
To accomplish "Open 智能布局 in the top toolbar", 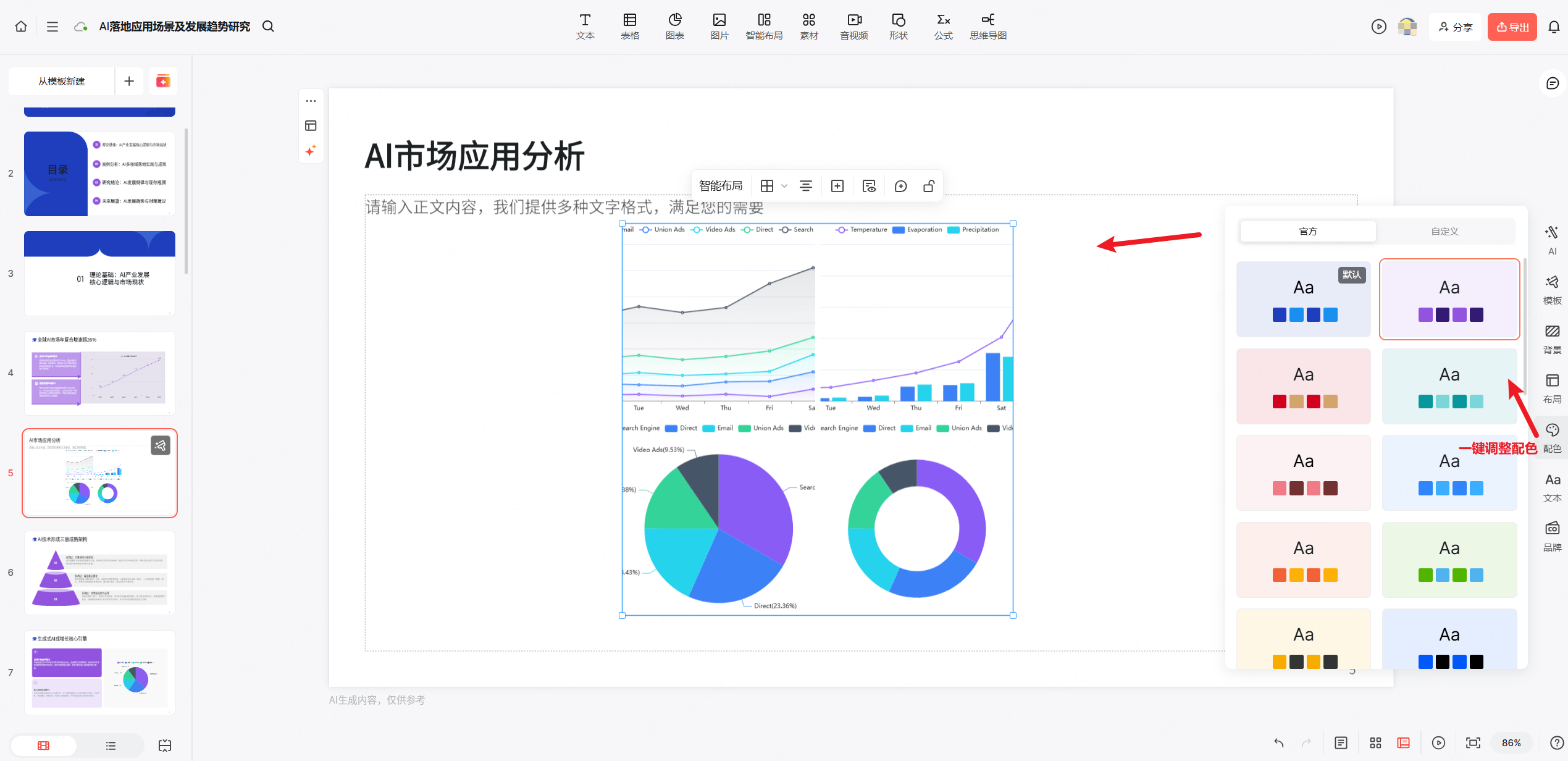I will pos(765,27).
